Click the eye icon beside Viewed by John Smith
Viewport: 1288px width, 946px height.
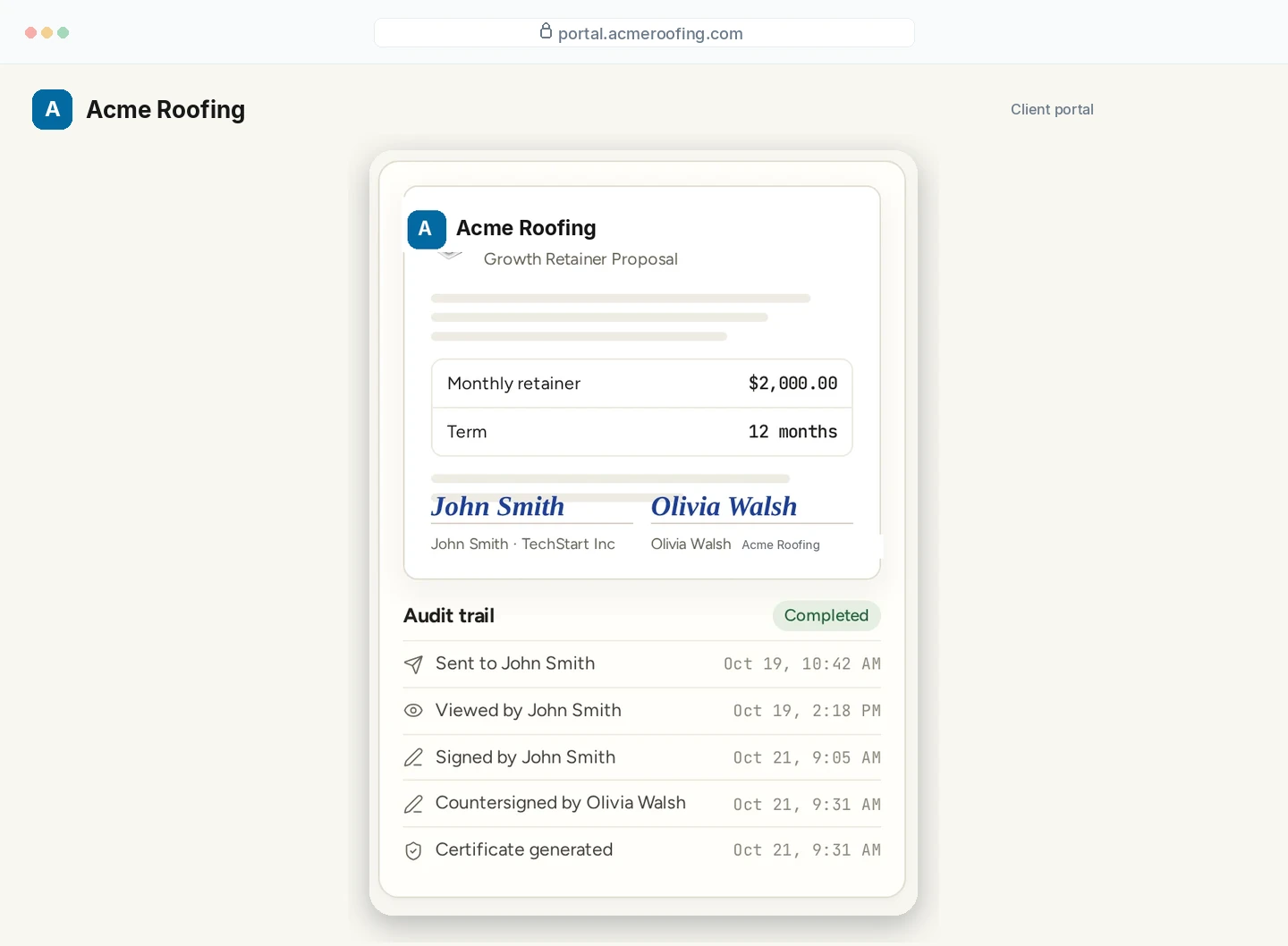(x=413, y=711)
